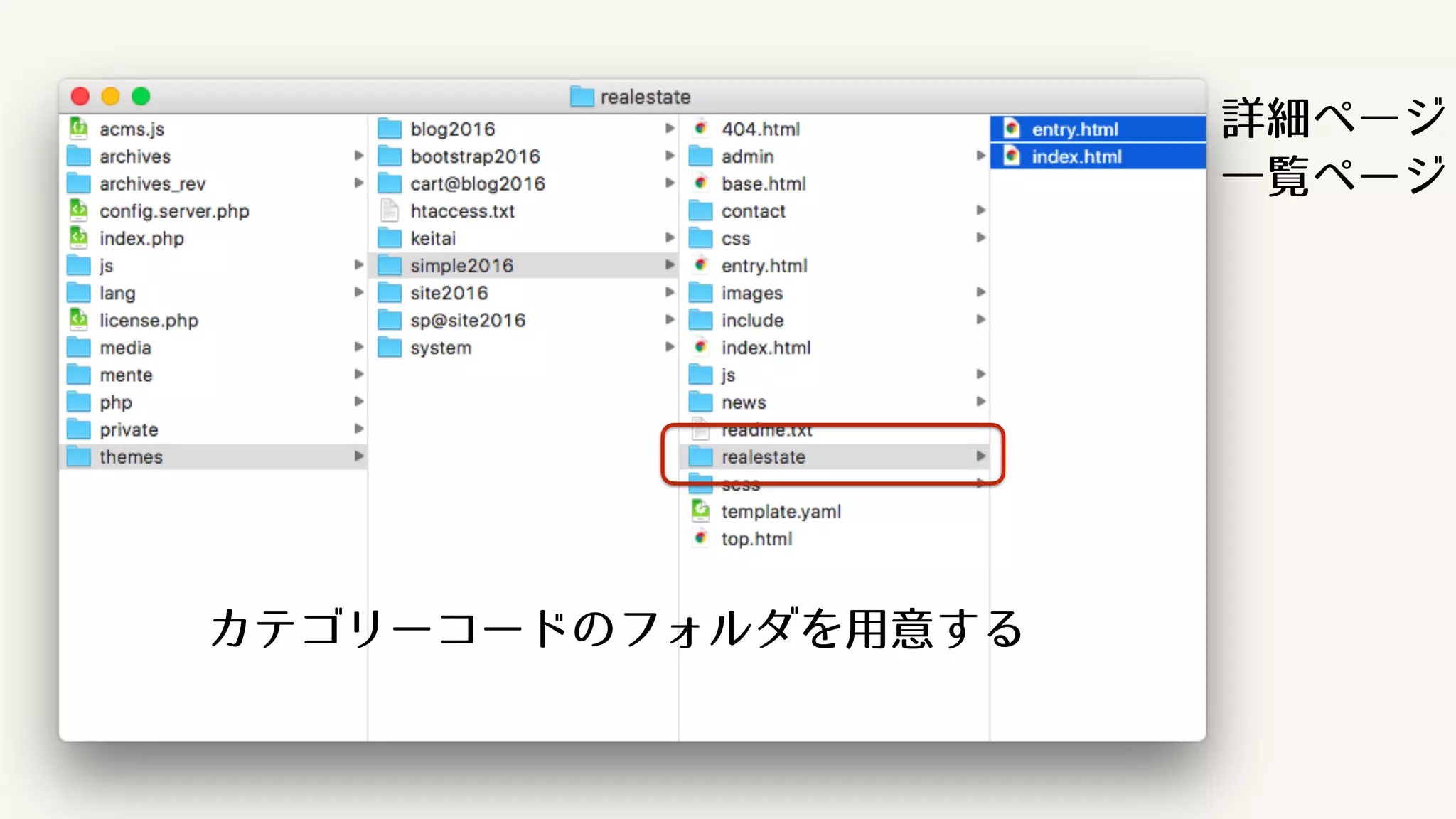Expand the cart@blog2016 folder arrow

[670, 183]
